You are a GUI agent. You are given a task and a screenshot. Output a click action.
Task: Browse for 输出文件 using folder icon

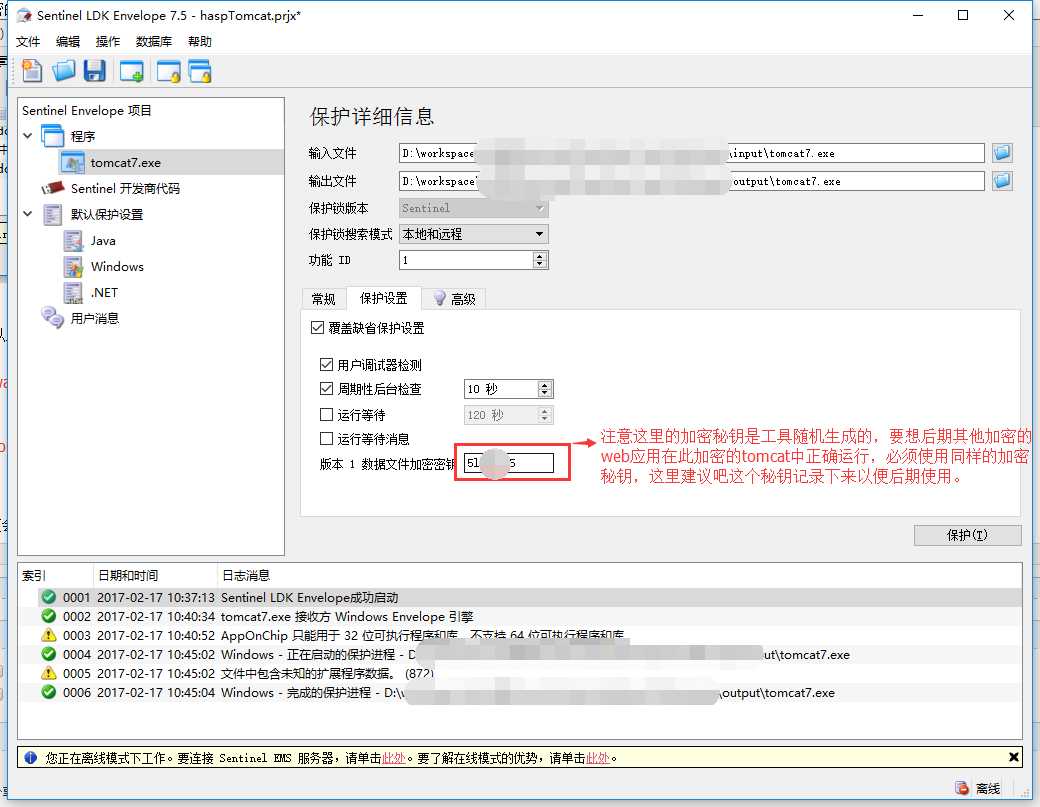point(1002,181)
